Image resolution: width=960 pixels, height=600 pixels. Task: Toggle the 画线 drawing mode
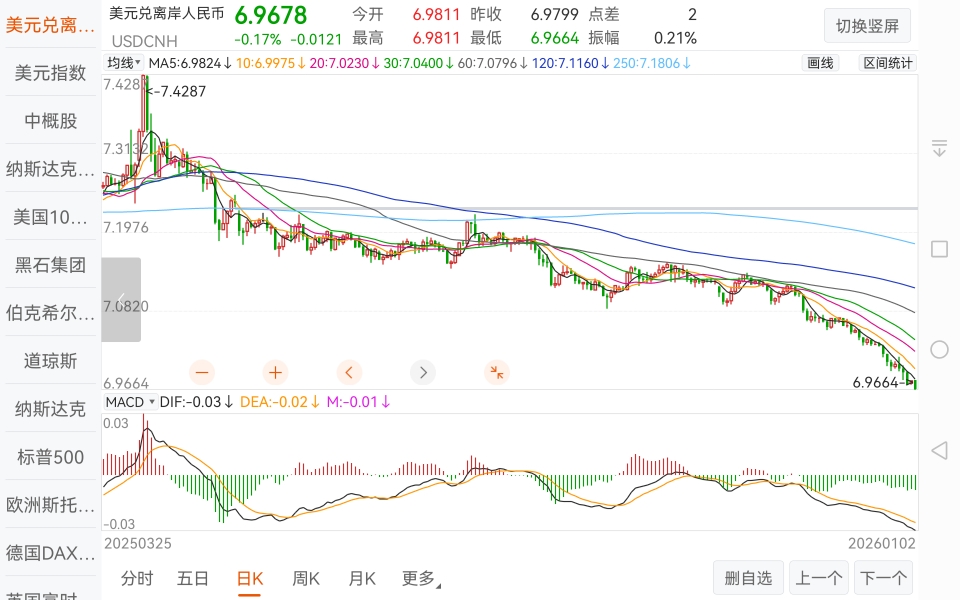click(820, 63)
